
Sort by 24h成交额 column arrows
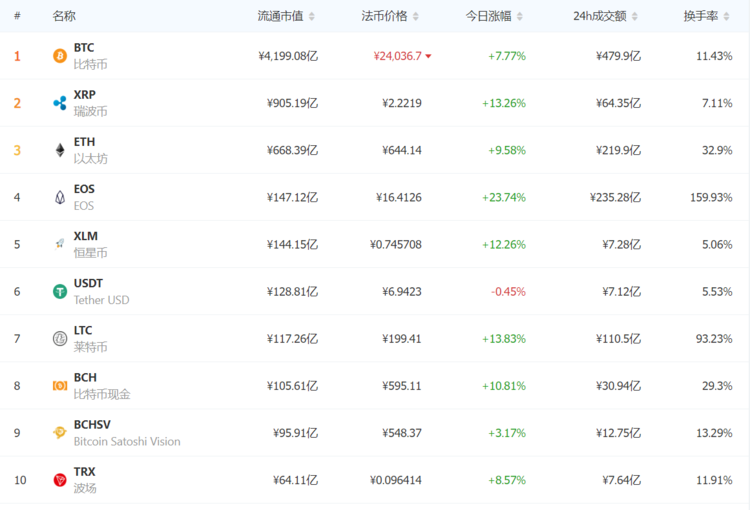pos(635,17)
